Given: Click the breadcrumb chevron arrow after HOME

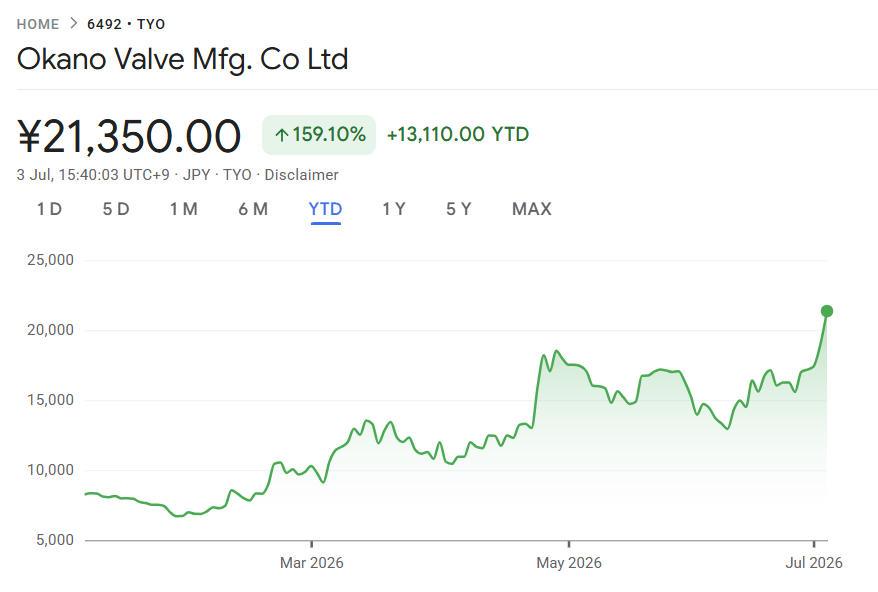Looking at the screenshot, I should click(73, 24).
